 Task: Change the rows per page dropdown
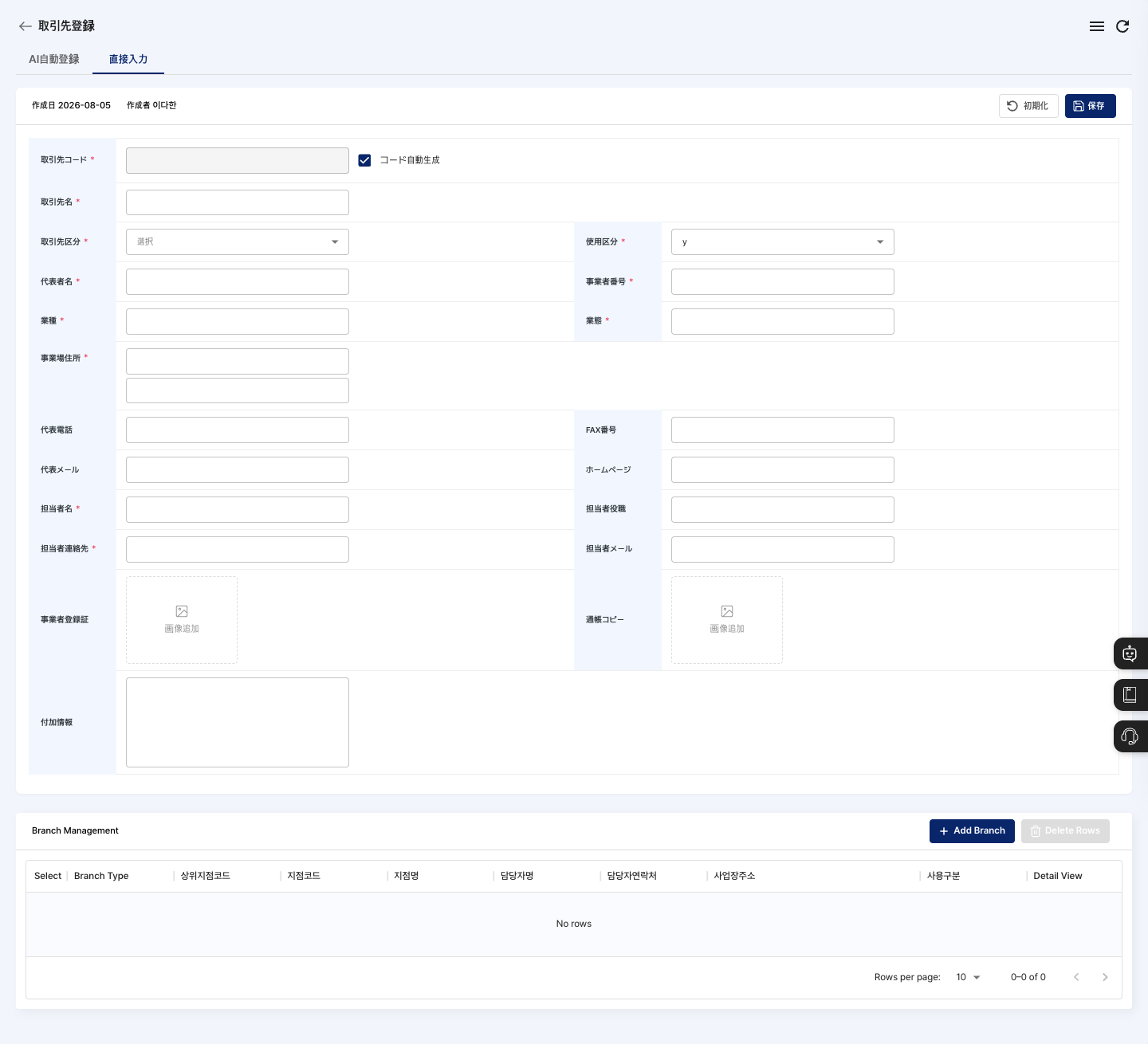coord(968,977)
